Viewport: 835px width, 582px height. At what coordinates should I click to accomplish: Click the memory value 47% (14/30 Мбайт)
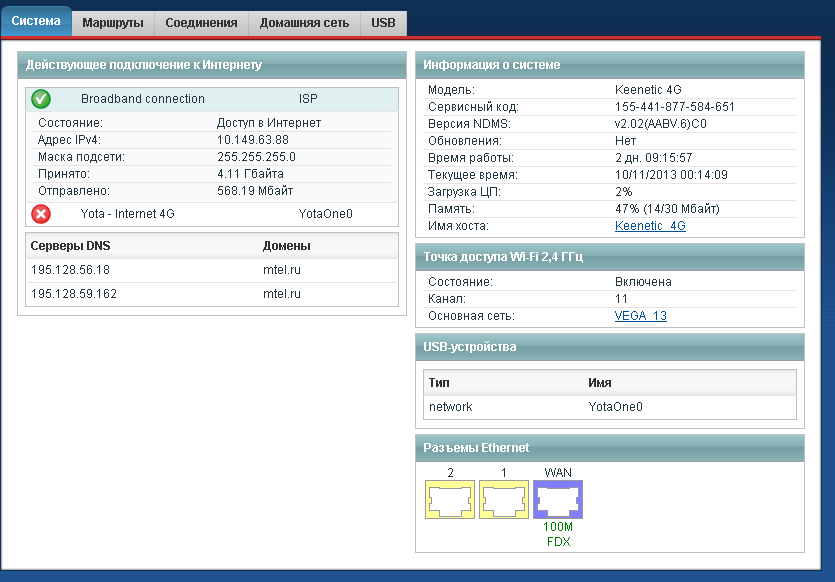667,209
